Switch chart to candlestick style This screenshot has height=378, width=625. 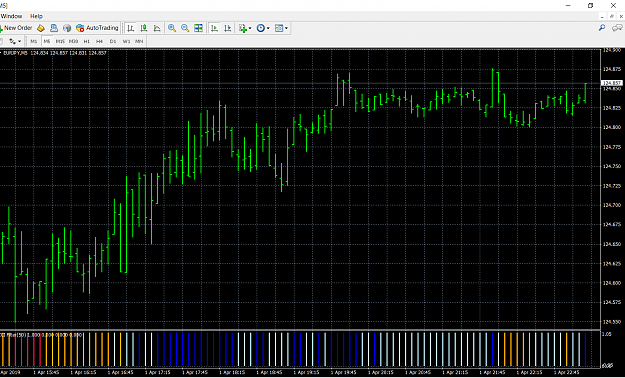144,28
